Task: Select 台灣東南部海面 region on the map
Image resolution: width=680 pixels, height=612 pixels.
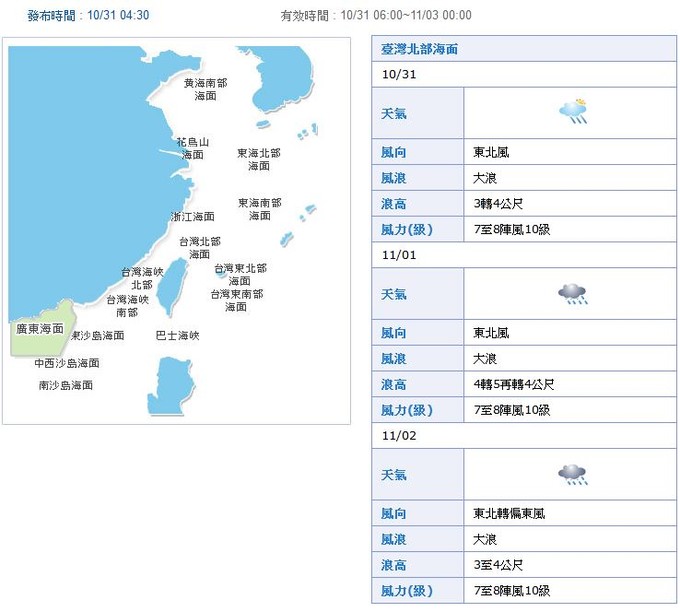Action: click(237, 301)
